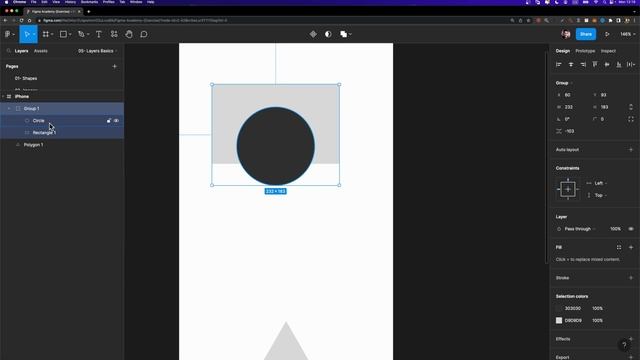This screenshot has height=360, width=640.
Task: Click the Align left icon
Action: point(559,64)
